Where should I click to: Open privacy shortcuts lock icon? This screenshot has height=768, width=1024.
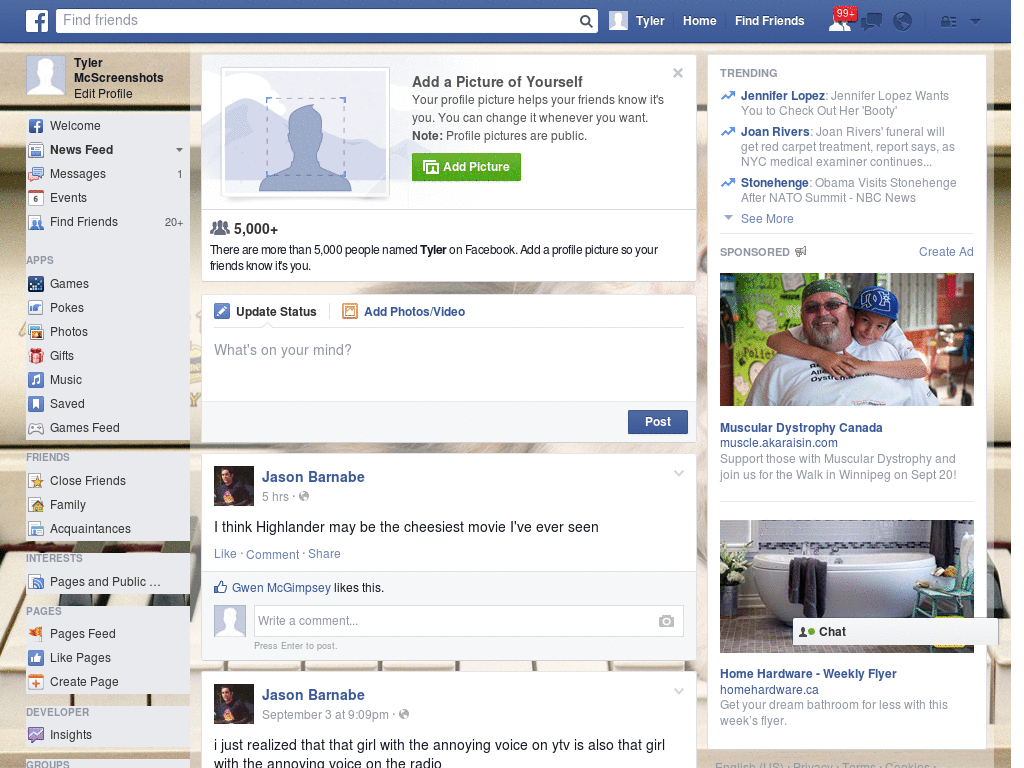(x=948, y=22)
